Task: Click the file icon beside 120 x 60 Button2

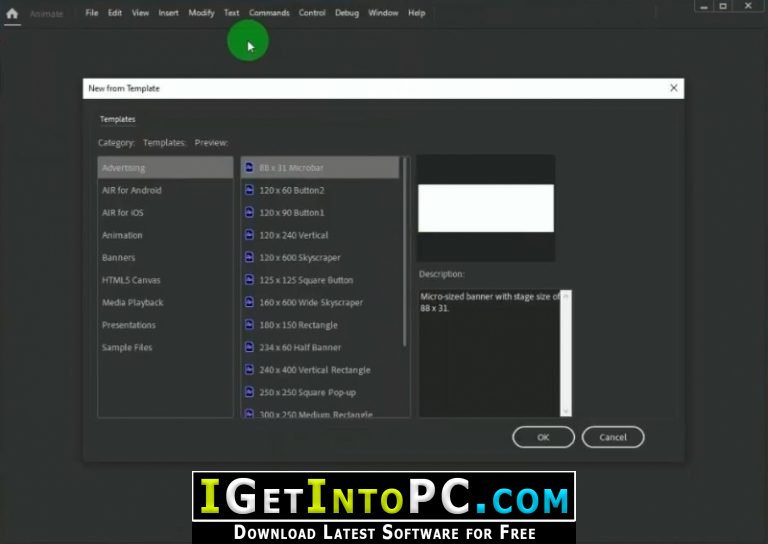Action: 249,189
